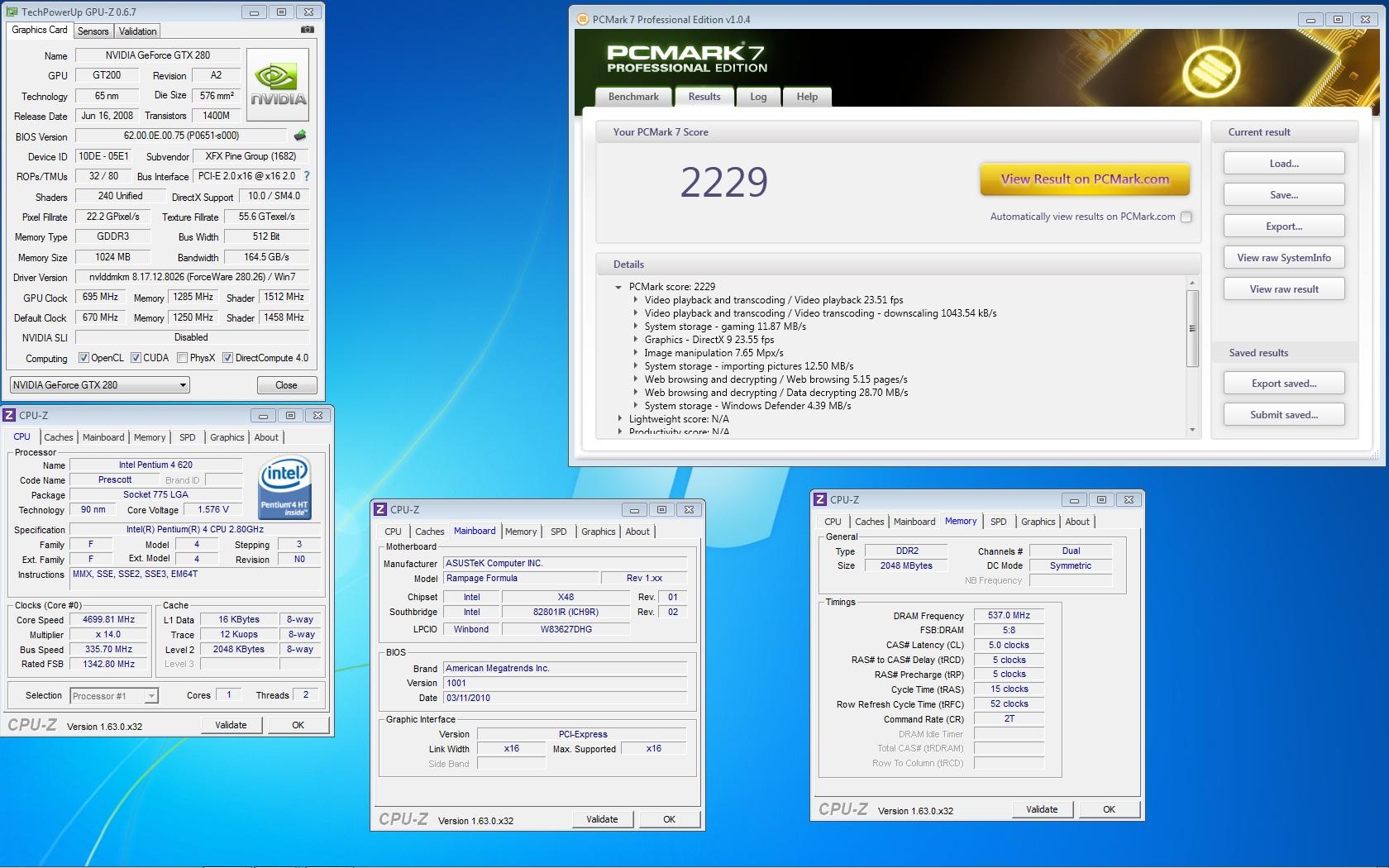Click the BIOS save chip icon in GPU-Z
The height and width of the screenshot is (868, 1389).
click(x=300, y=136)
